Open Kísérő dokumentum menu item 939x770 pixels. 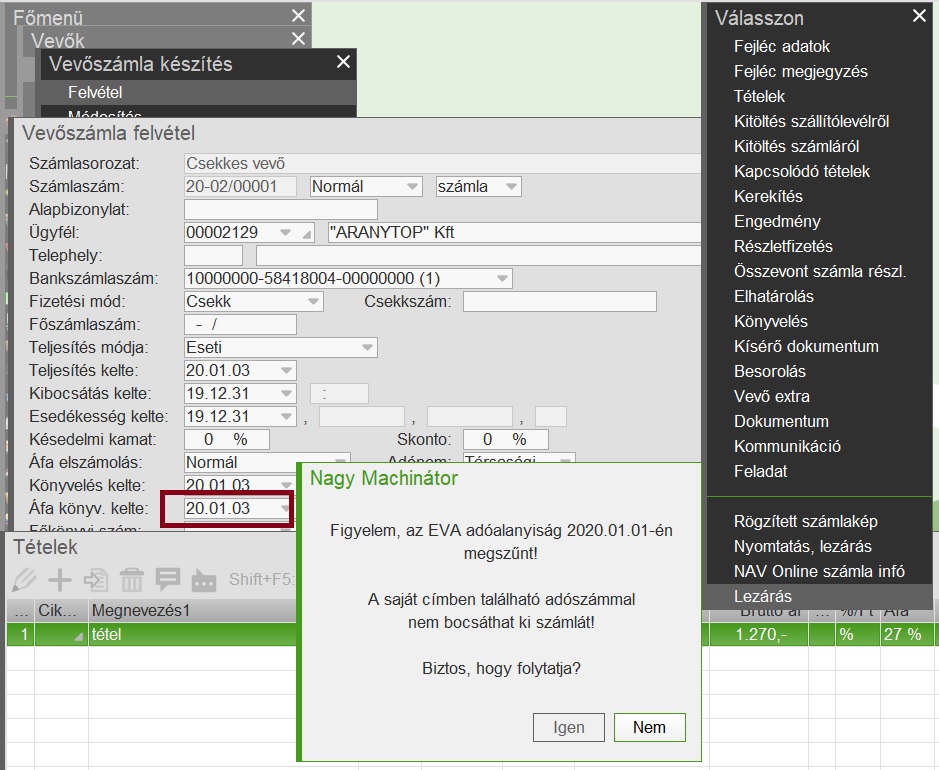point(806,346)
